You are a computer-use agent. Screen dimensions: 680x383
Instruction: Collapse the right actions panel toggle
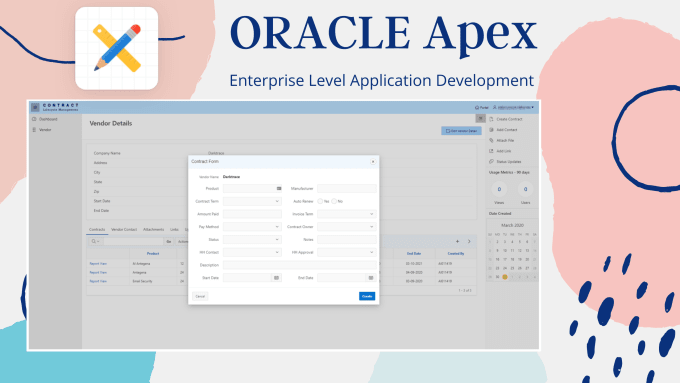coord(481,118)
